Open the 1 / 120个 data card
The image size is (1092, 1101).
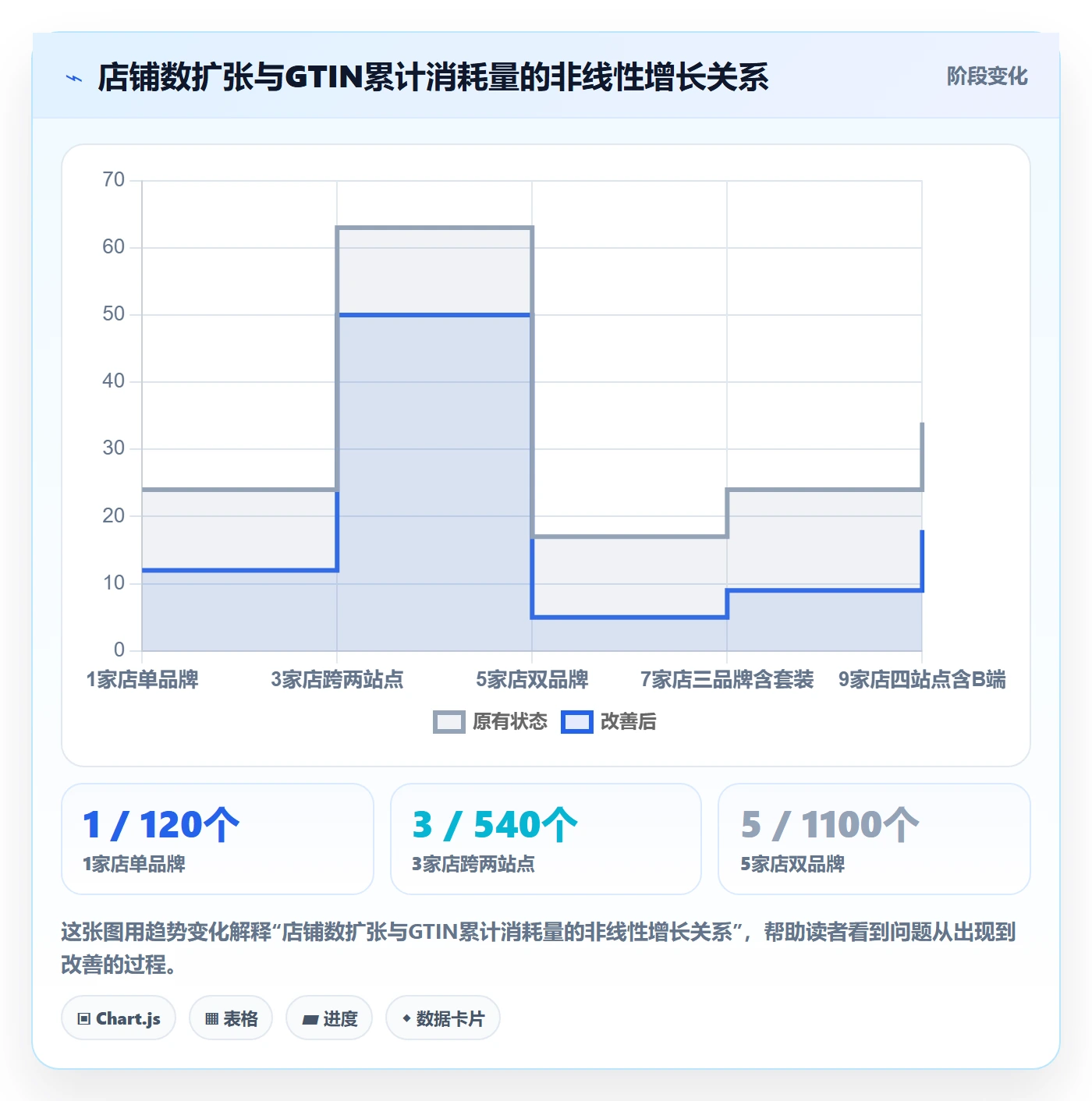coord(218,839)
